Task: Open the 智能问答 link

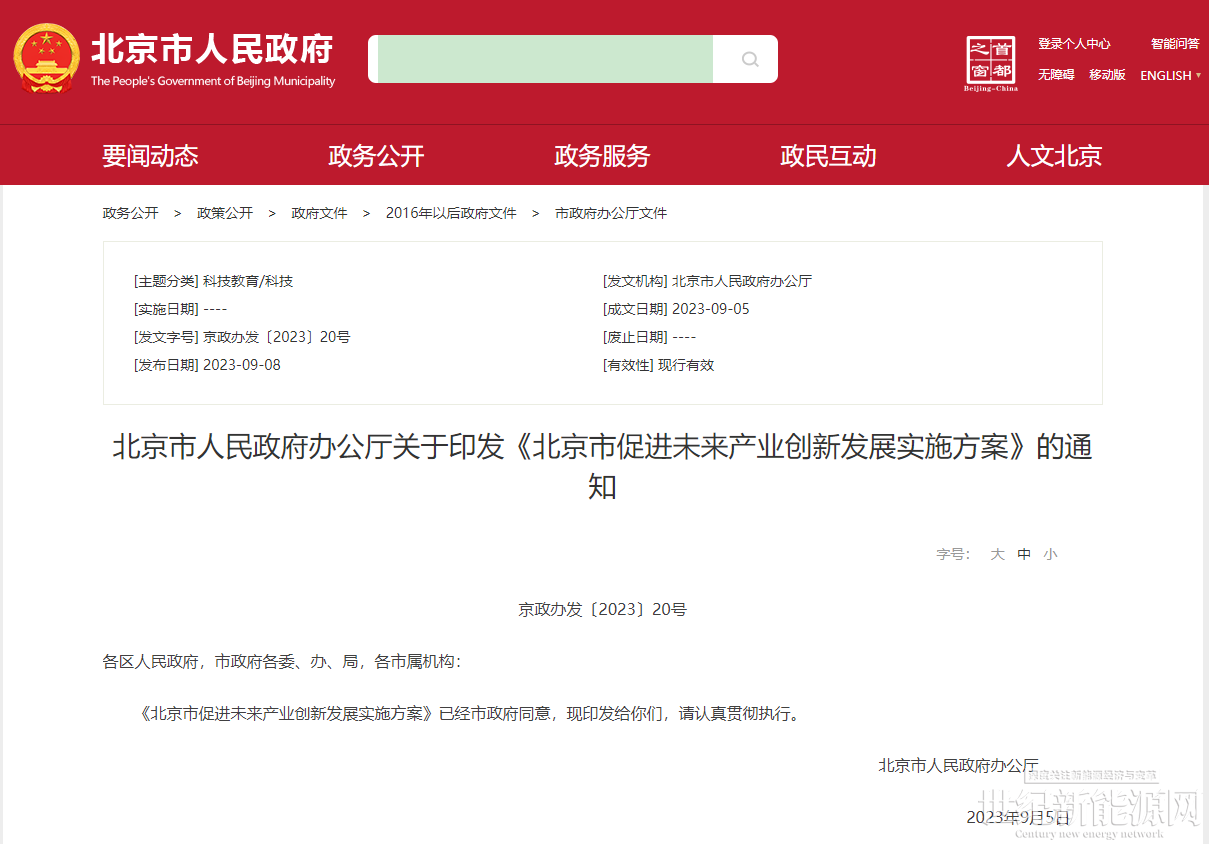Action: [x=1174, y=44]
